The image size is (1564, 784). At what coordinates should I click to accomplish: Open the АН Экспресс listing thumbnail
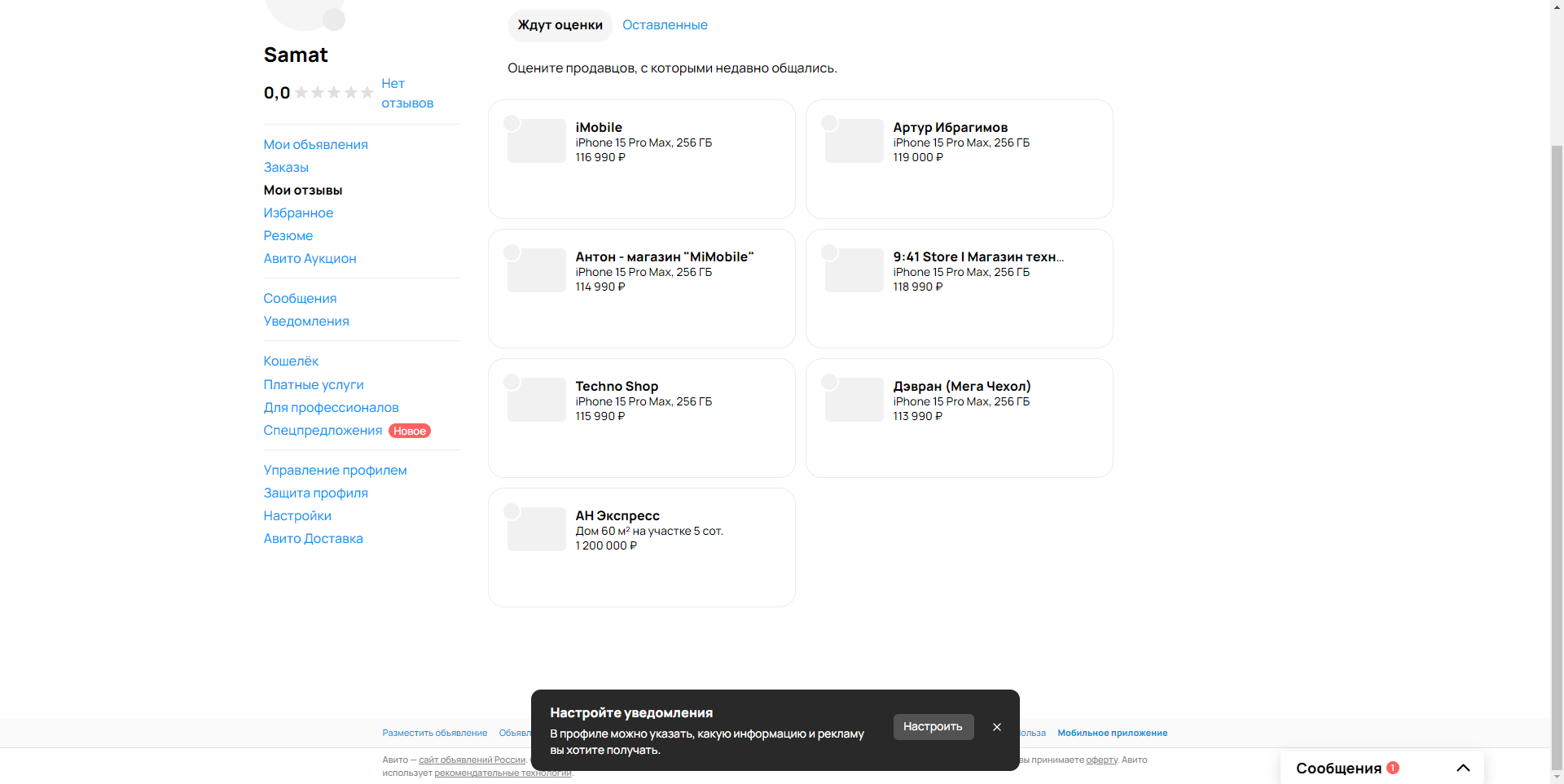click(537, 529)
